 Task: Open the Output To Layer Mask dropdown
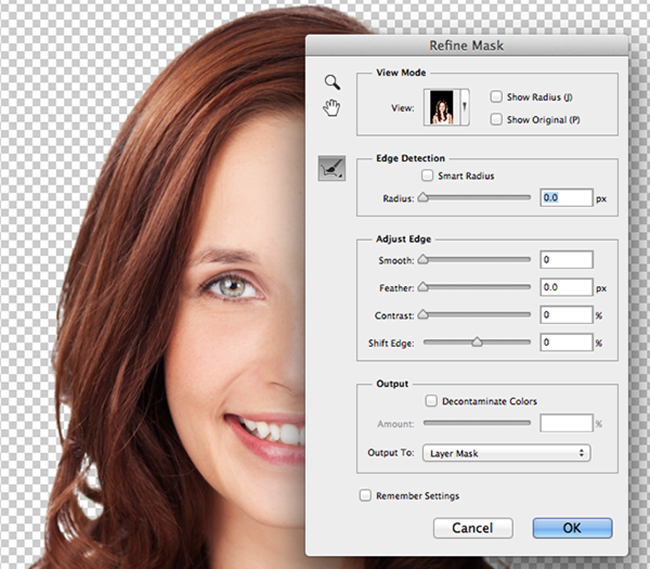[506, 453]
